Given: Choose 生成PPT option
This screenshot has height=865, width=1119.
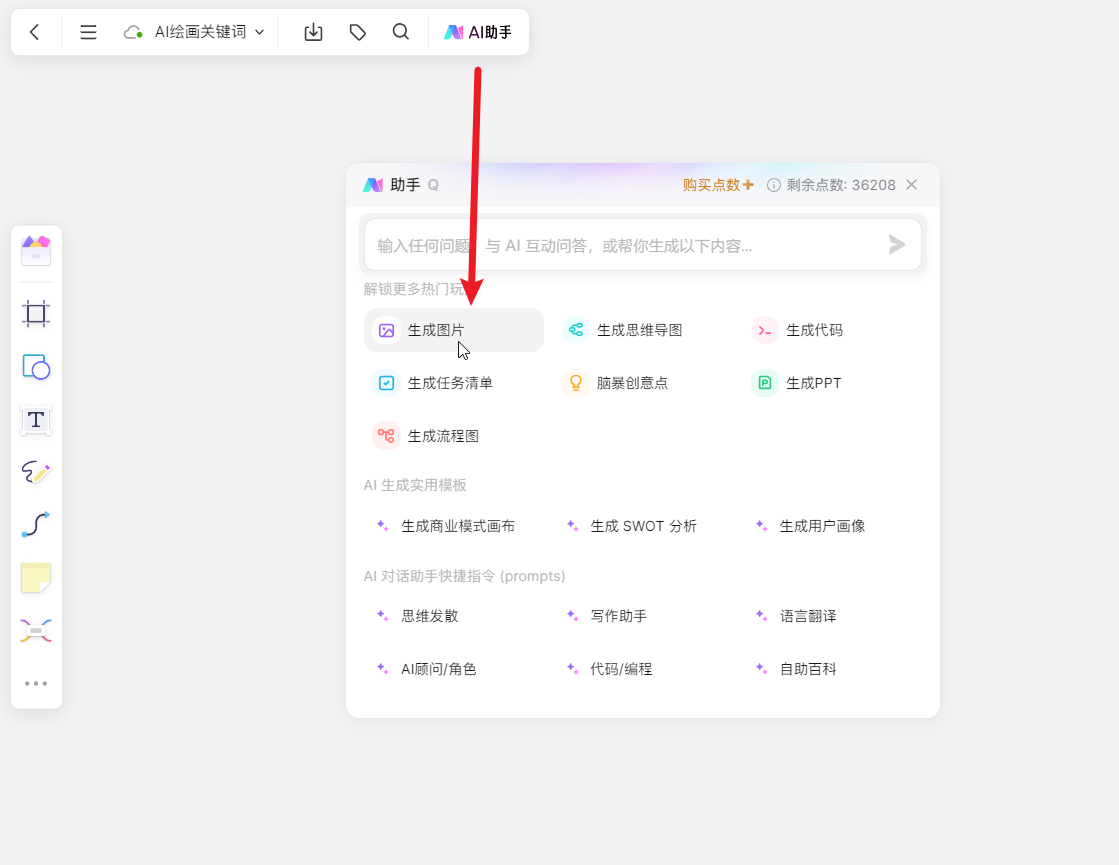Looking at the screenshot, I should 796,383.
